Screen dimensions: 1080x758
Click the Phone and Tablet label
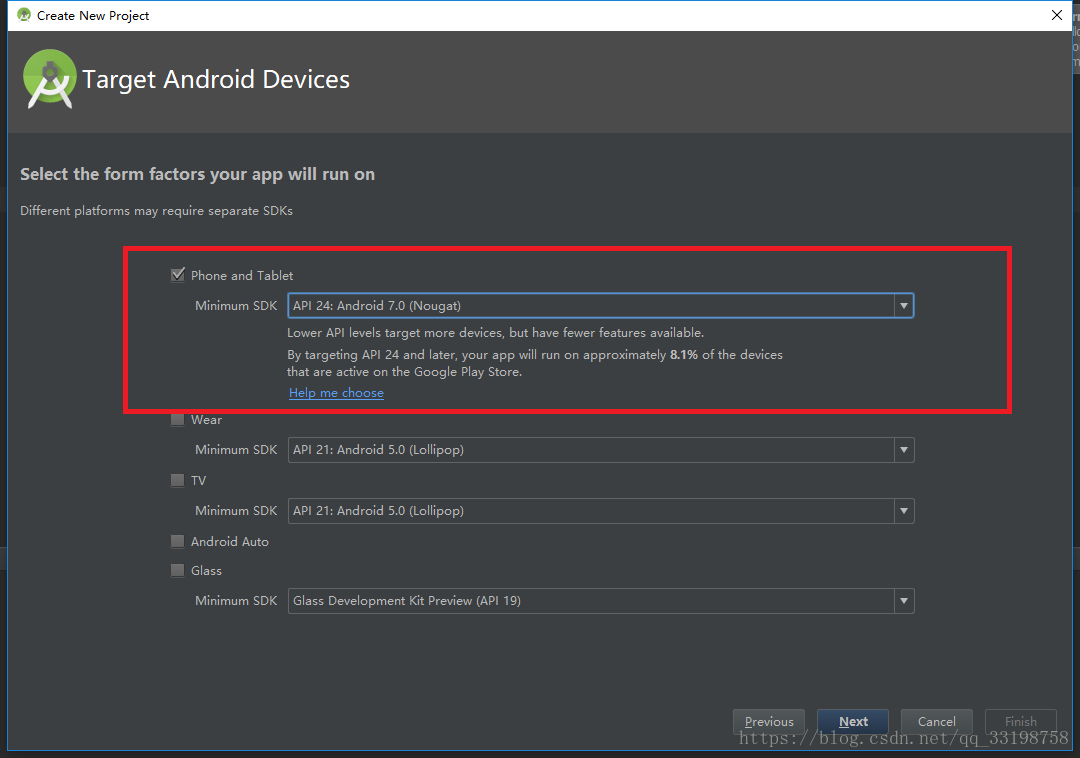point(242,275)
